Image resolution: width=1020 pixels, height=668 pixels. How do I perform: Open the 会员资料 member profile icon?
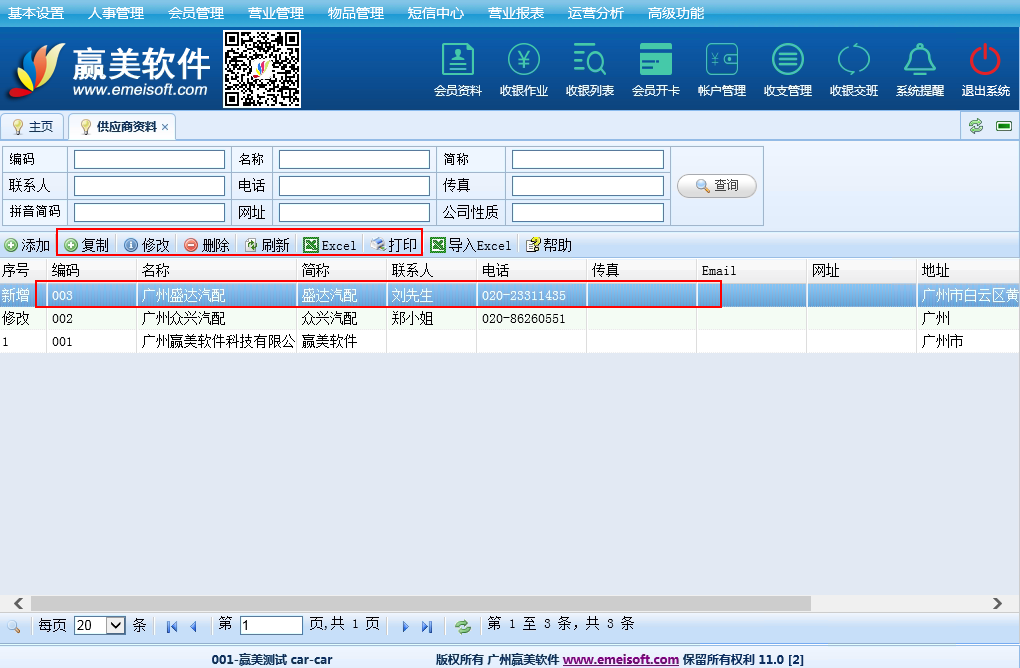tap(457, 62)
